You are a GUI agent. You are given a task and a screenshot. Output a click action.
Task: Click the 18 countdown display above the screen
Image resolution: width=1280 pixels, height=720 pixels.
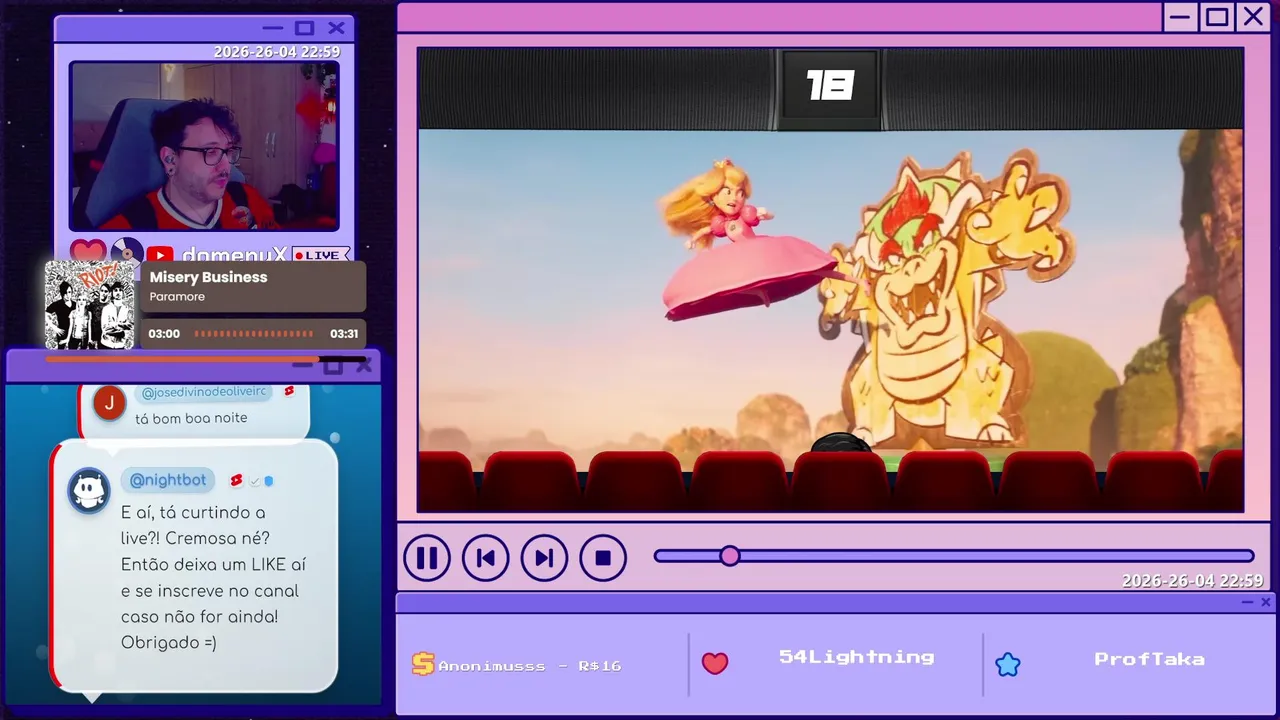click(830, 86)
